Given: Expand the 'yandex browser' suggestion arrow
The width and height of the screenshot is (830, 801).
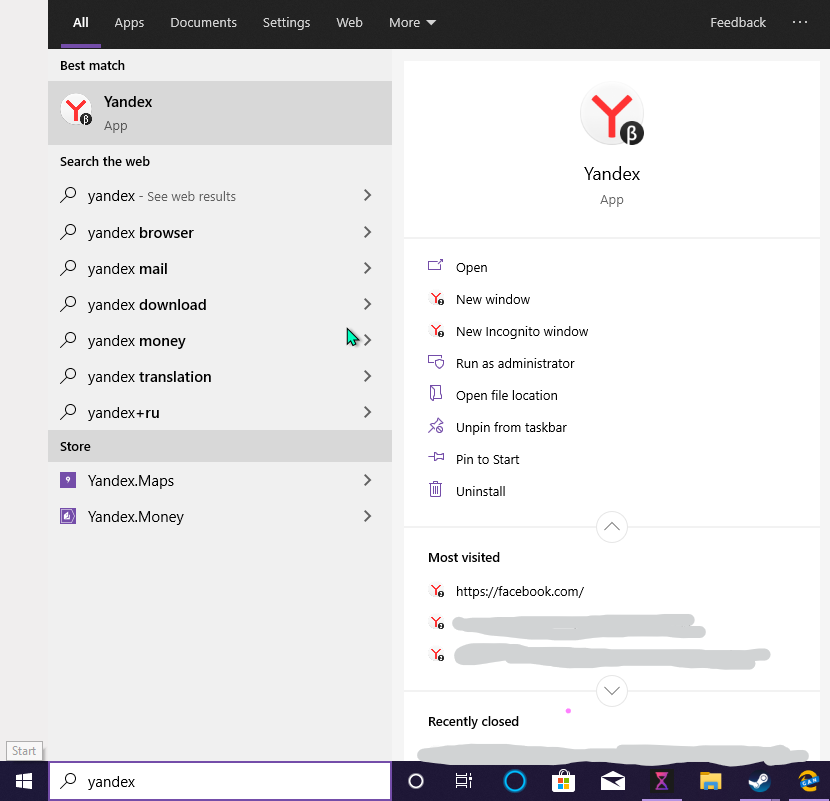Looking at the screenshot, I should tap(367, 232).
